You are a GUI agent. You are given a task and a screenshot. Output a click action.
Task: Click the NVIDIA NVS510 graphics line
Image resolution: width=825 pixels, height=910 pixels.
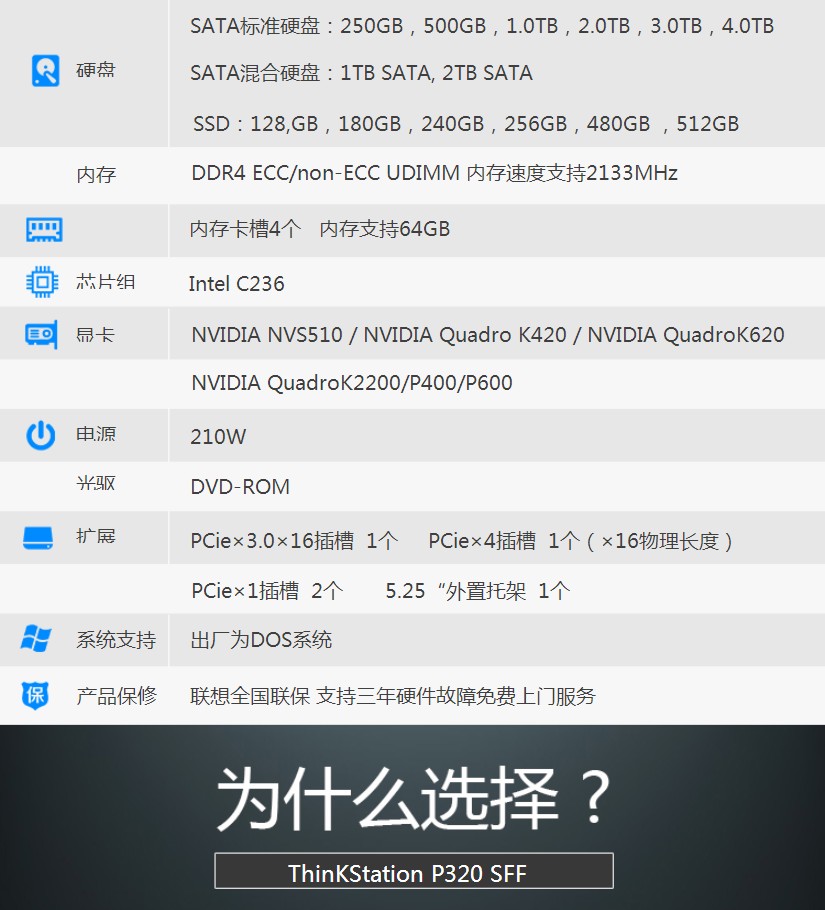pos(488,335)
